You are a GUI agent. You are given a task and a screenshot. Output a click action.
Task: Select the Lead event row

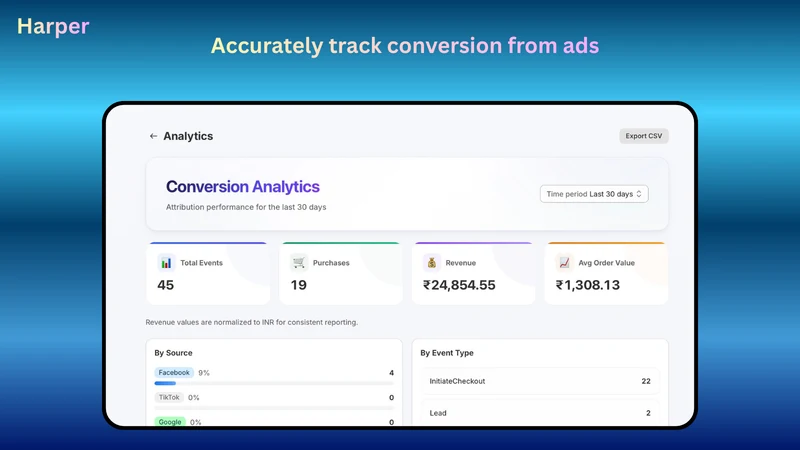click(540, 413)
